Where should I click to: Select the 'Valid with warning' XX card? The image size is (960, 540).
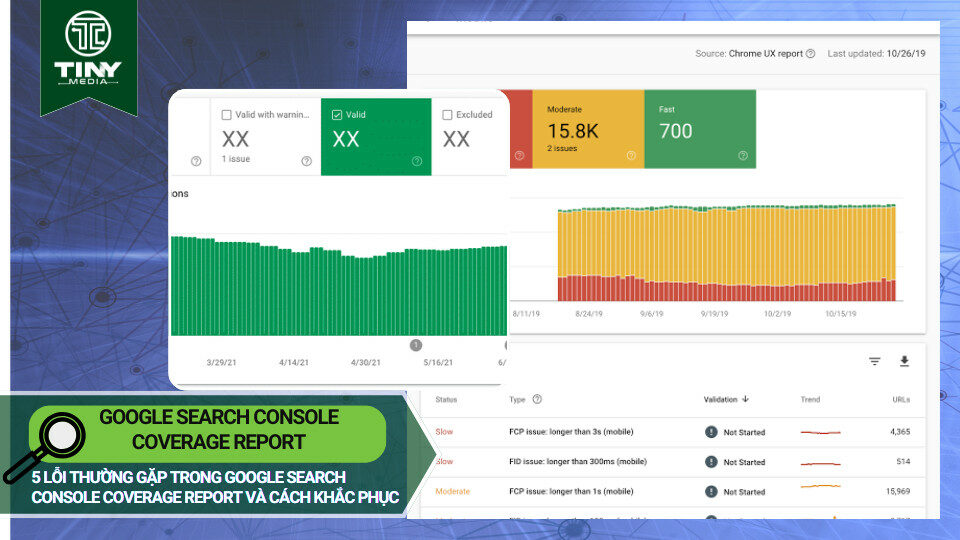coord(266,137)
